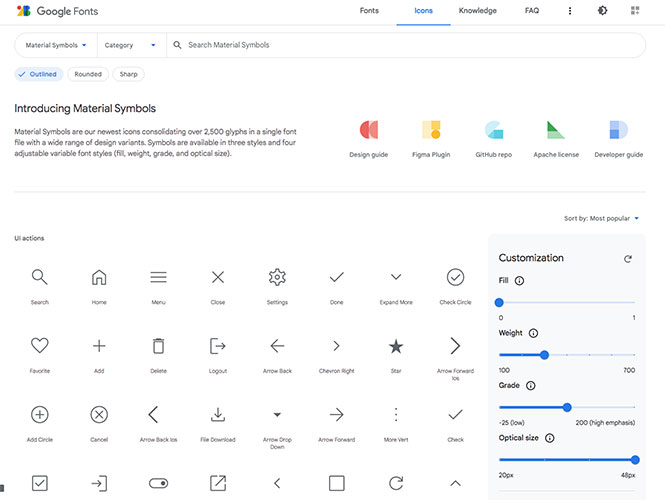Select the refresh icon in bottom row
Image resolution: width=665 pixels, height=500 pixels.
pos(396,483)
